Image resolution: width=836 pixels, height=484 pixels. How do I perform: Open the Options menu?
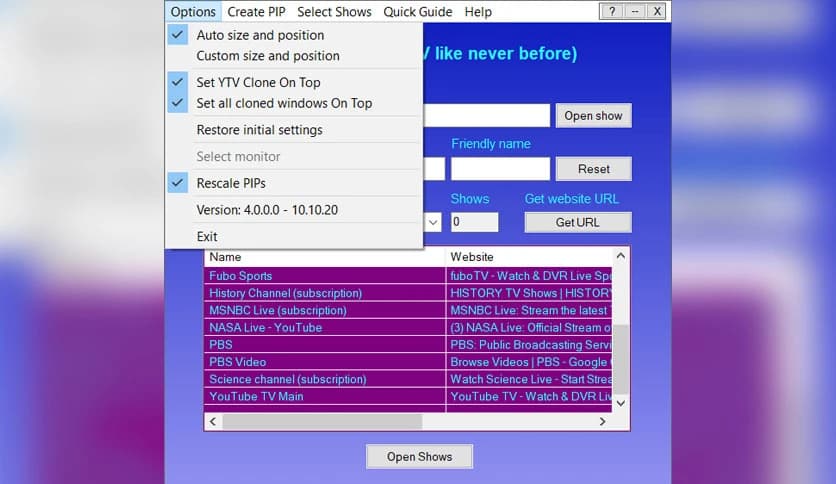pyautogui.click(x=192, y=11)
